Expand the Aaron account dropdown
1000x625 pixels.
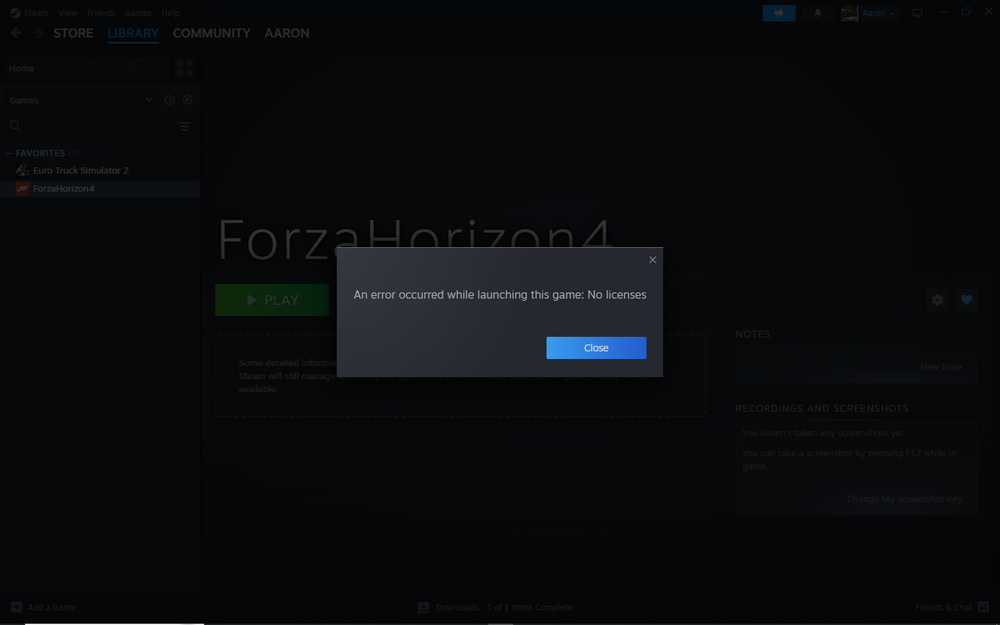[x=878, y=13]
